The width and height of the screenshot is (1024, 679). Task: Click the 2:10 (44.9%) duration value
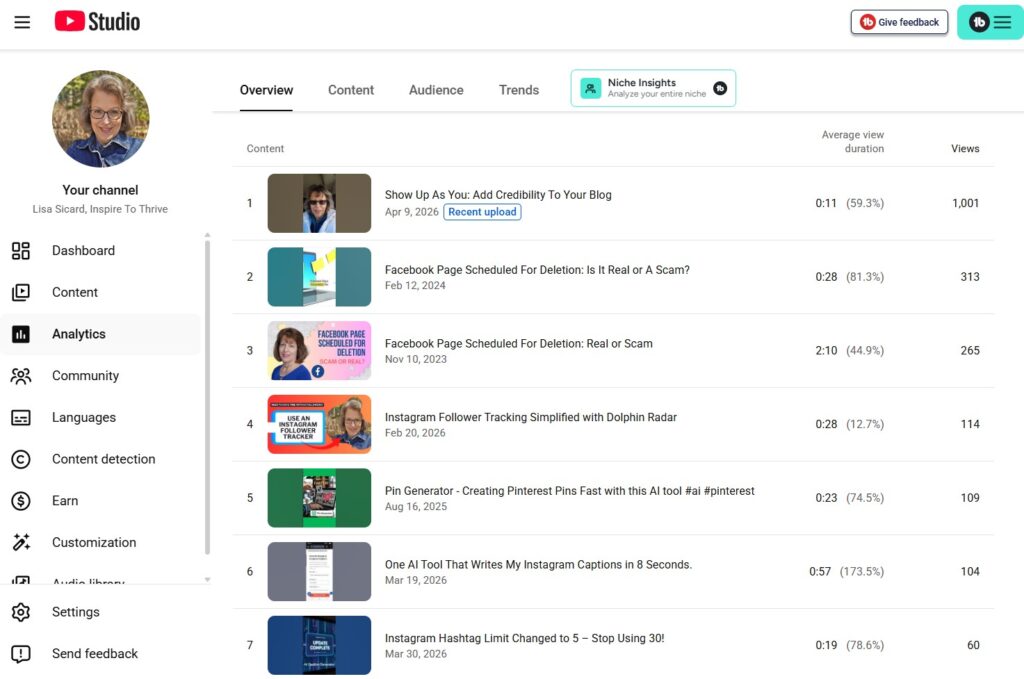(x=849, y=351)
